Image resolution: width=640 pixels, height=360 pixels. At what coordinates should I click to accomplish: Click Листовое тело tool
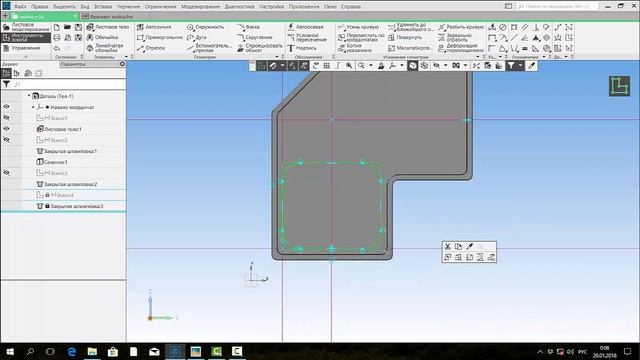tap(108, 27)
